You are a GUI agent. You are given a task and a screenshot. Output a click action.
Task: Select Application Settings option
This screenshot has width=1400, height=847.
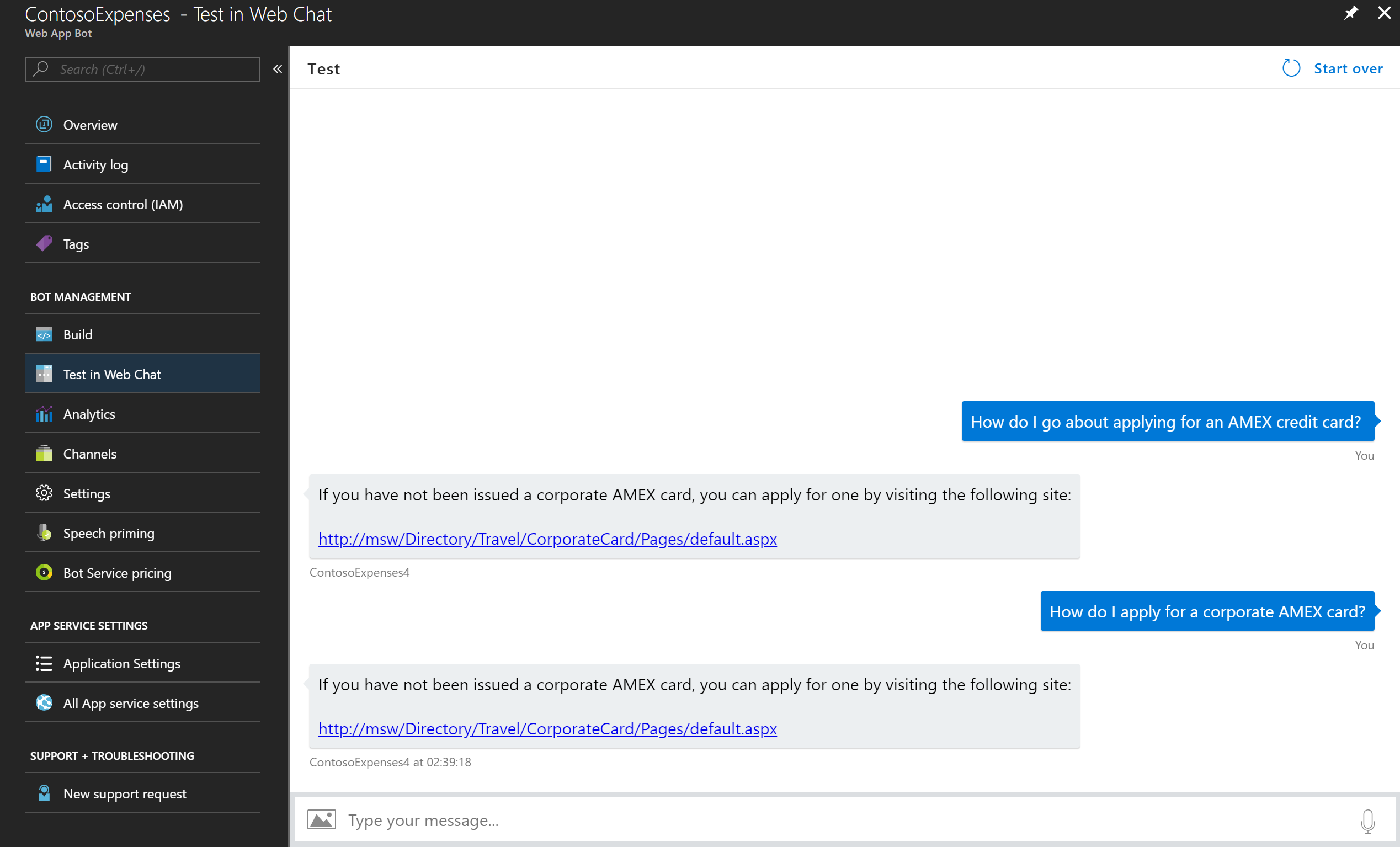tap(122, 663)
